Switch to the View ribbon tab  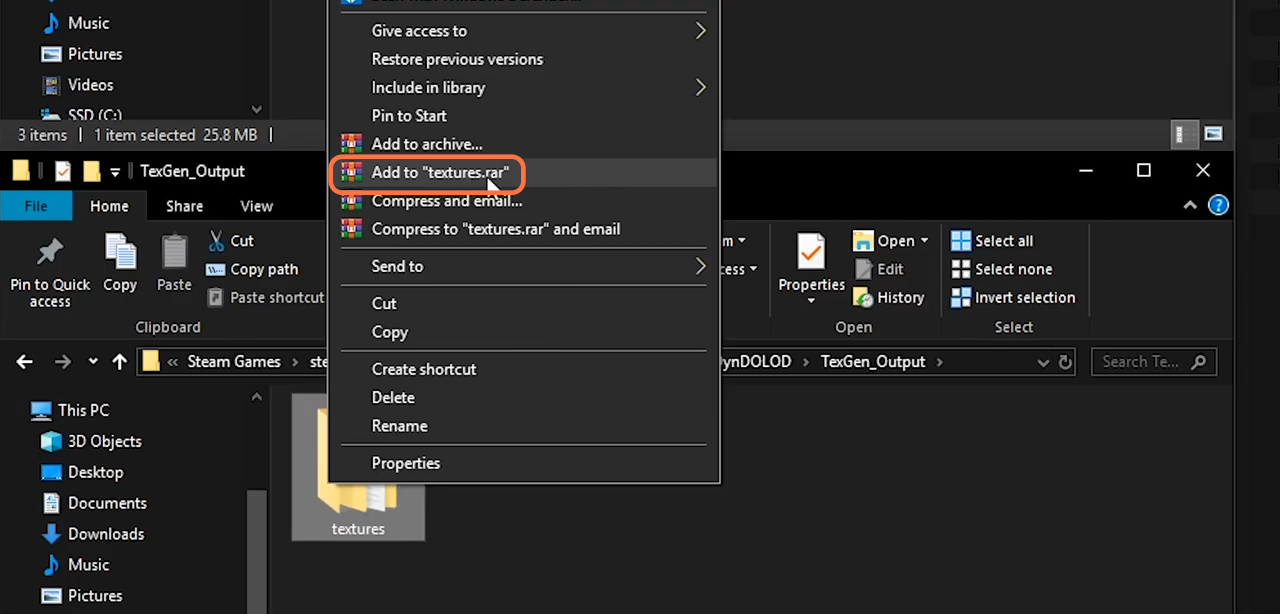coord(256,206)
